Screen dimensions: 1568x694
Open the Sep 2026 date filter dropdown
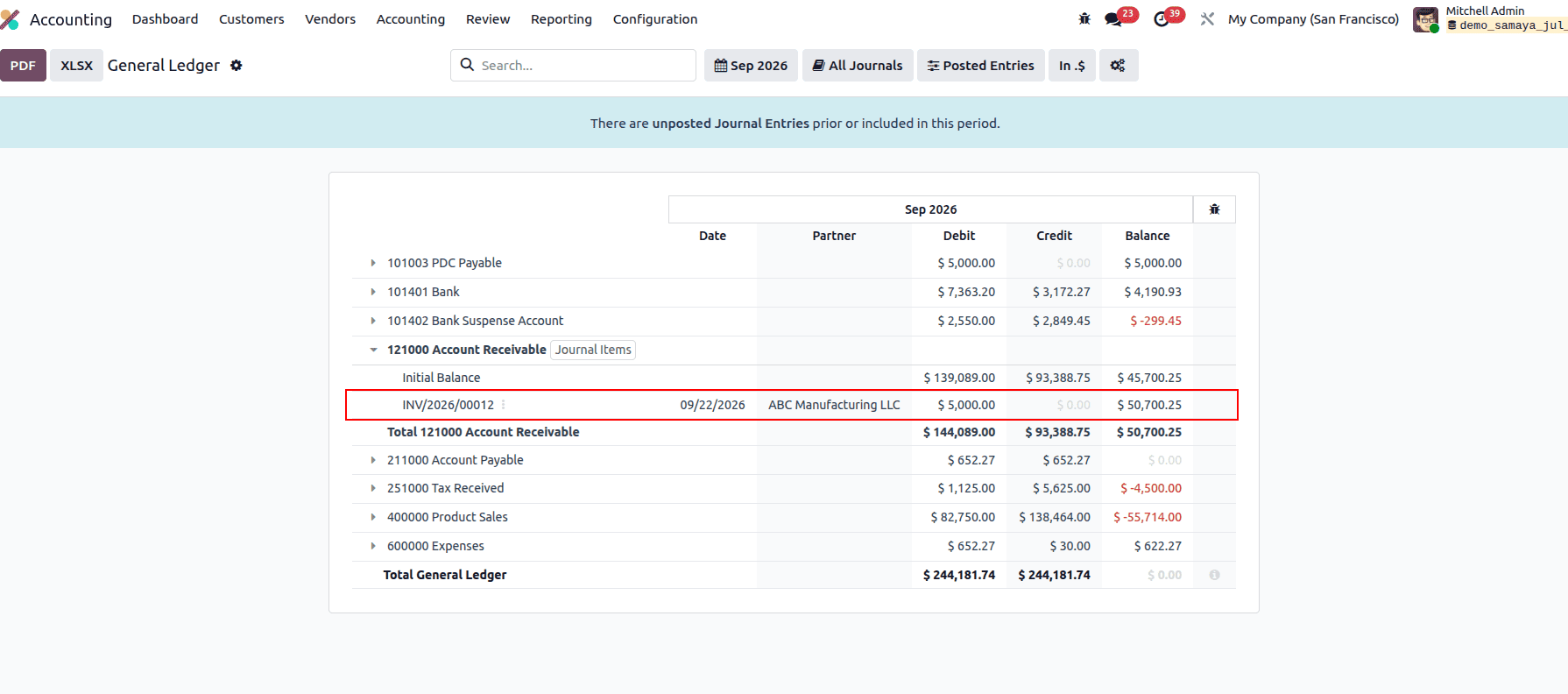point(751,66)
